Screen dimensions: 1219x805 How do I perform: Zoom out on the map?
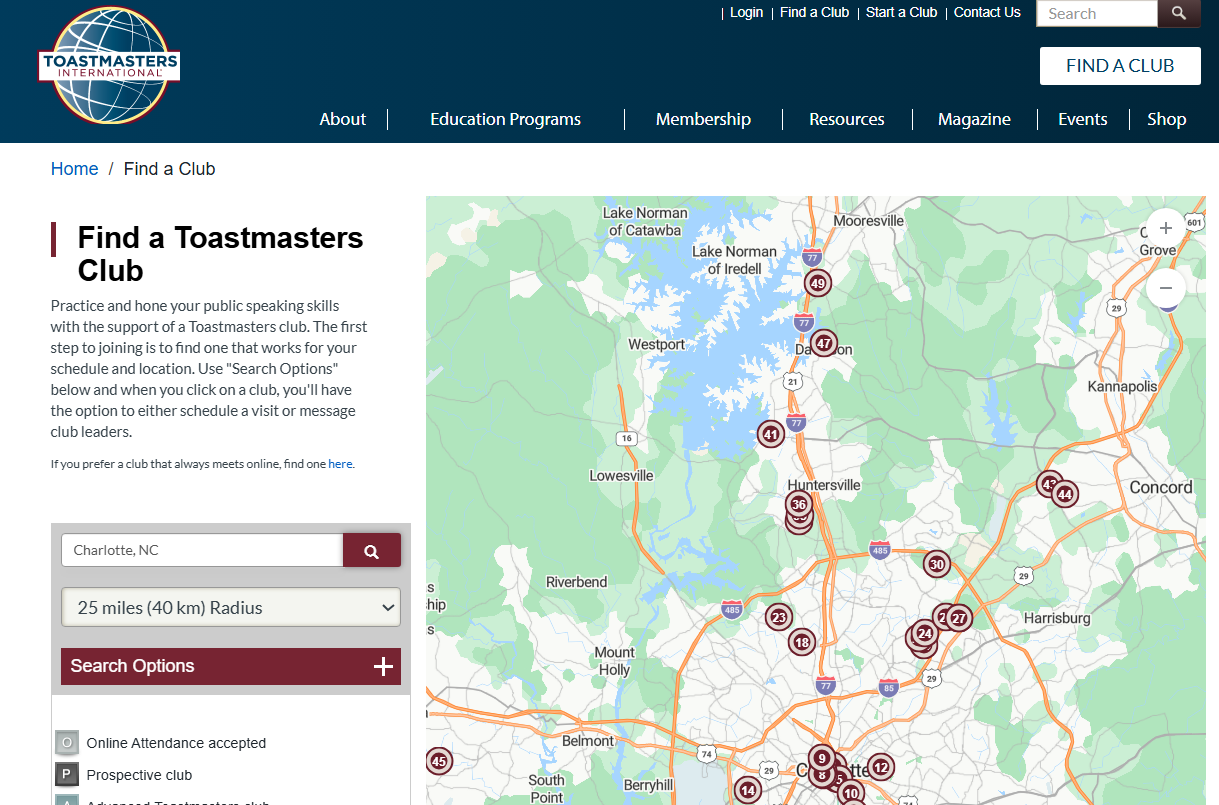[x=1165, y=288]
